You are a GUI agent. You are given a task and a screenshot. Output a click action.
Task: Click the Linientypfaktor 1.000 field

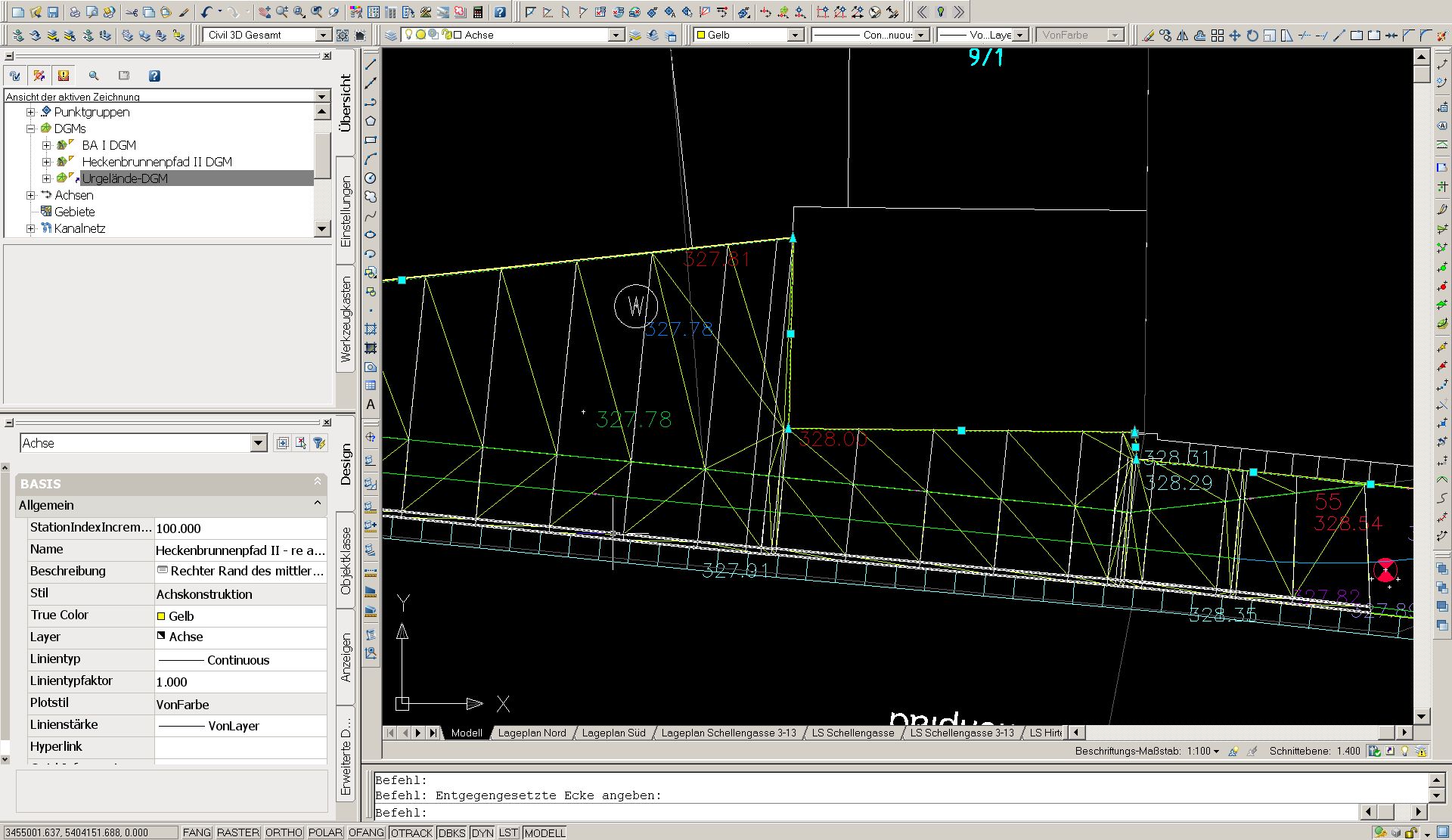[240, 682]
